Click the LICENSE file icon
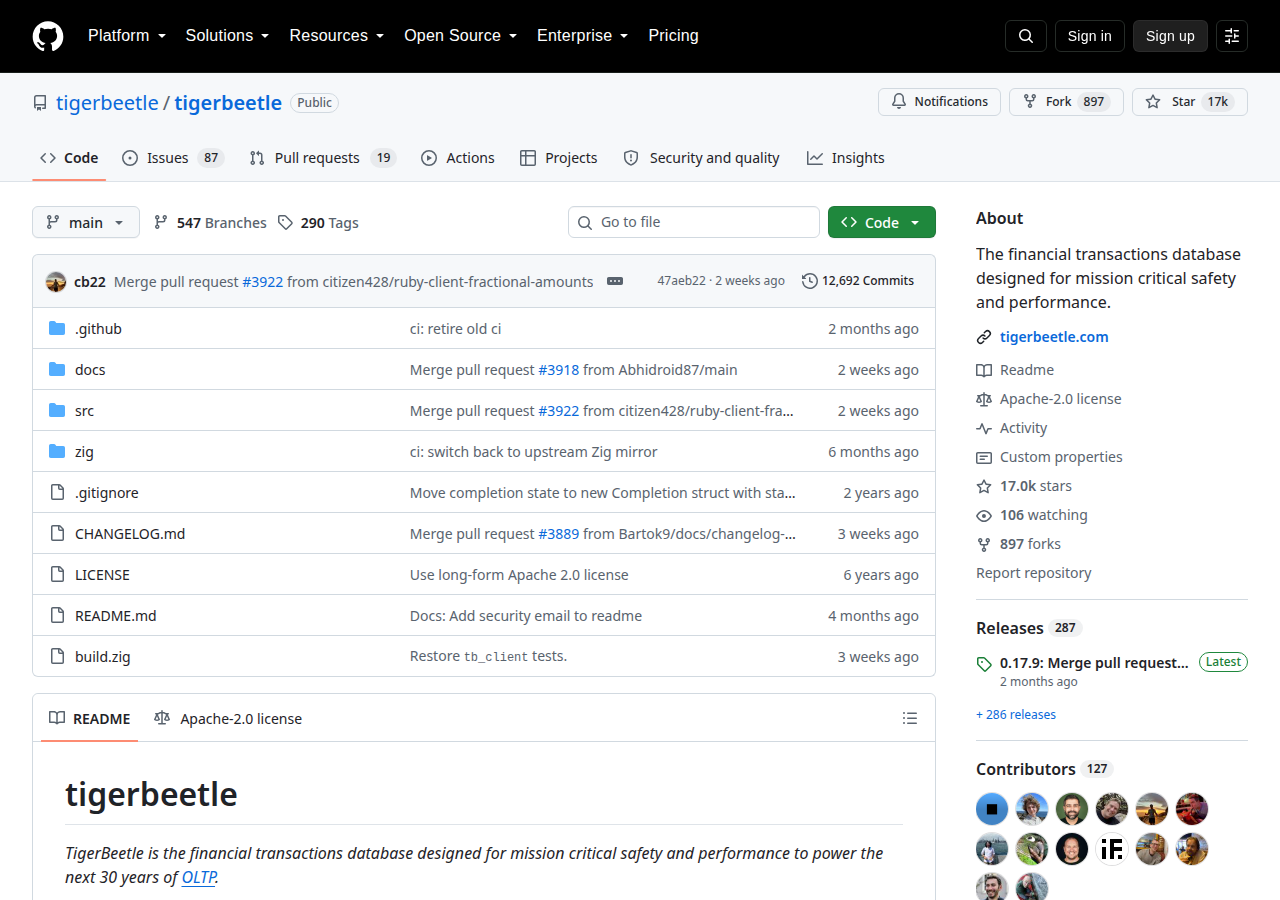The height and width of the screenshot is (900, 1280). (x=57, y=574)
